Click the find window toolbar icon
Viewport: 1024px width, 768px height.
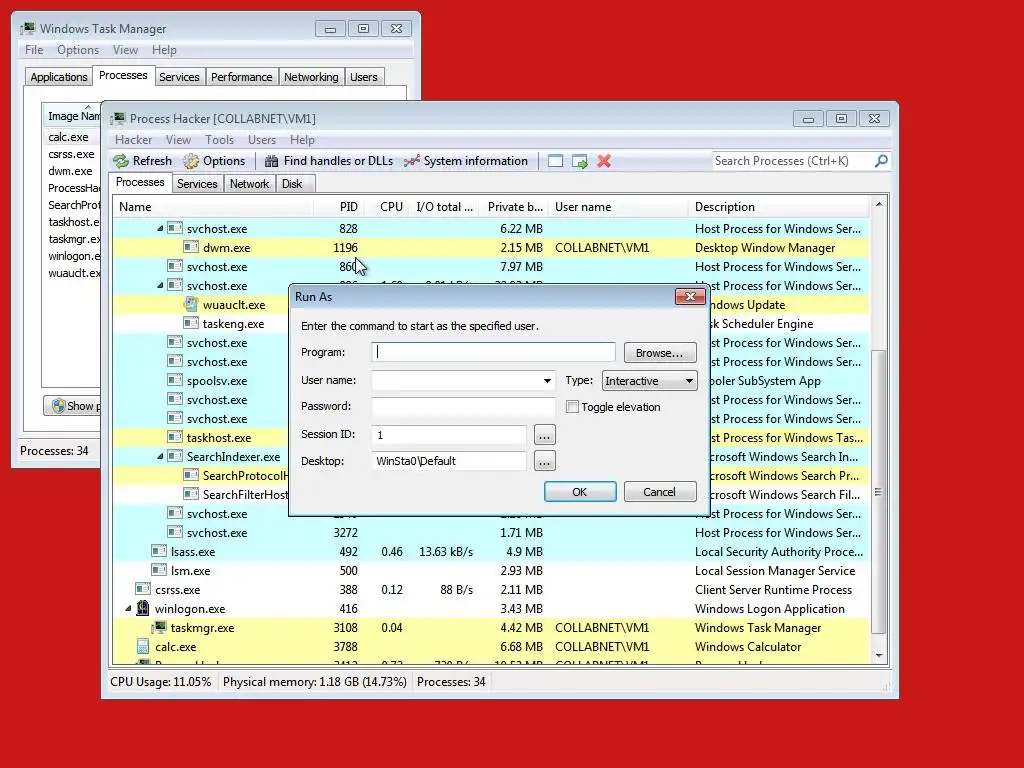point(555,161)
